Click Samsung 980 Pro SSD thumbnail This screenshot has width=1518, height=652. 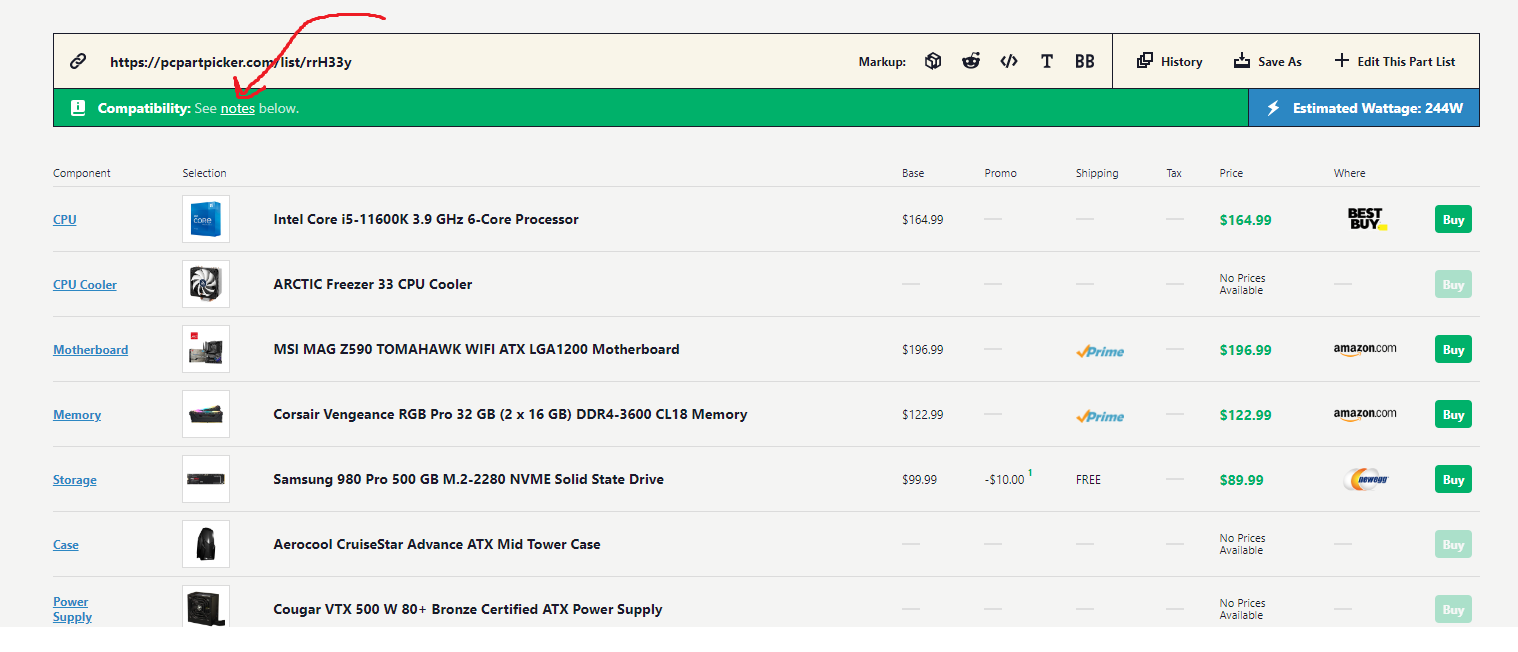(x=206, y=479)
